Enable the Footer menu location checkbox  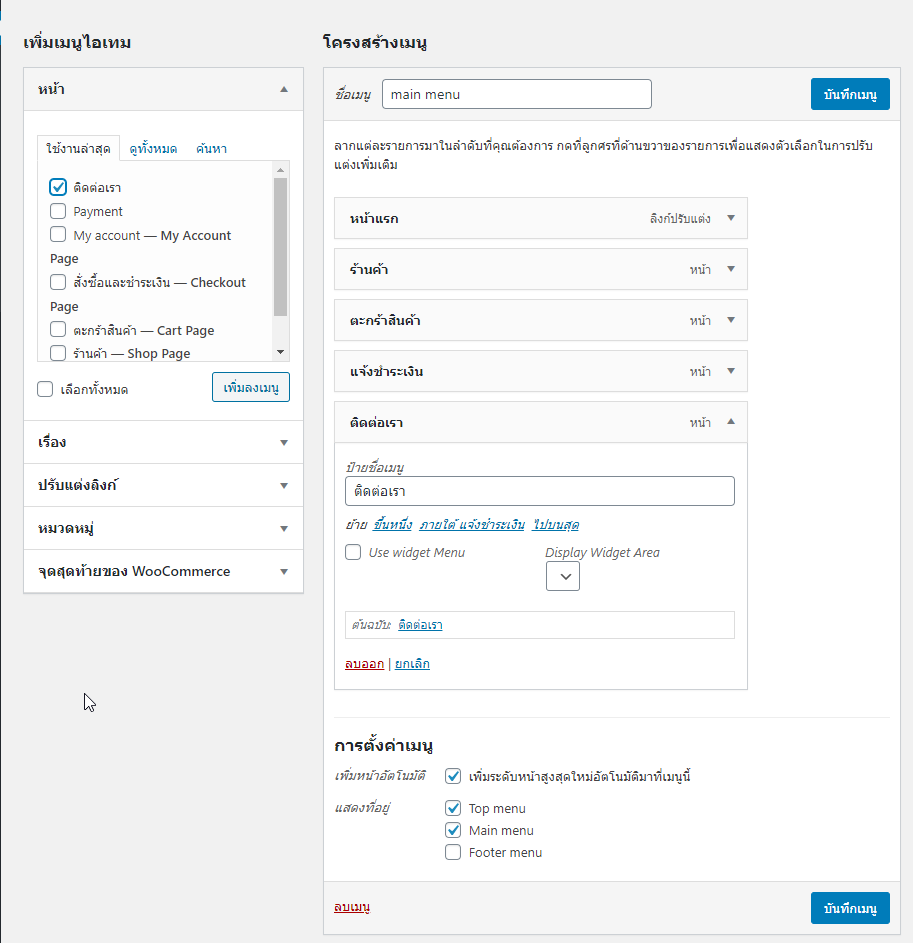coord(453,852)
